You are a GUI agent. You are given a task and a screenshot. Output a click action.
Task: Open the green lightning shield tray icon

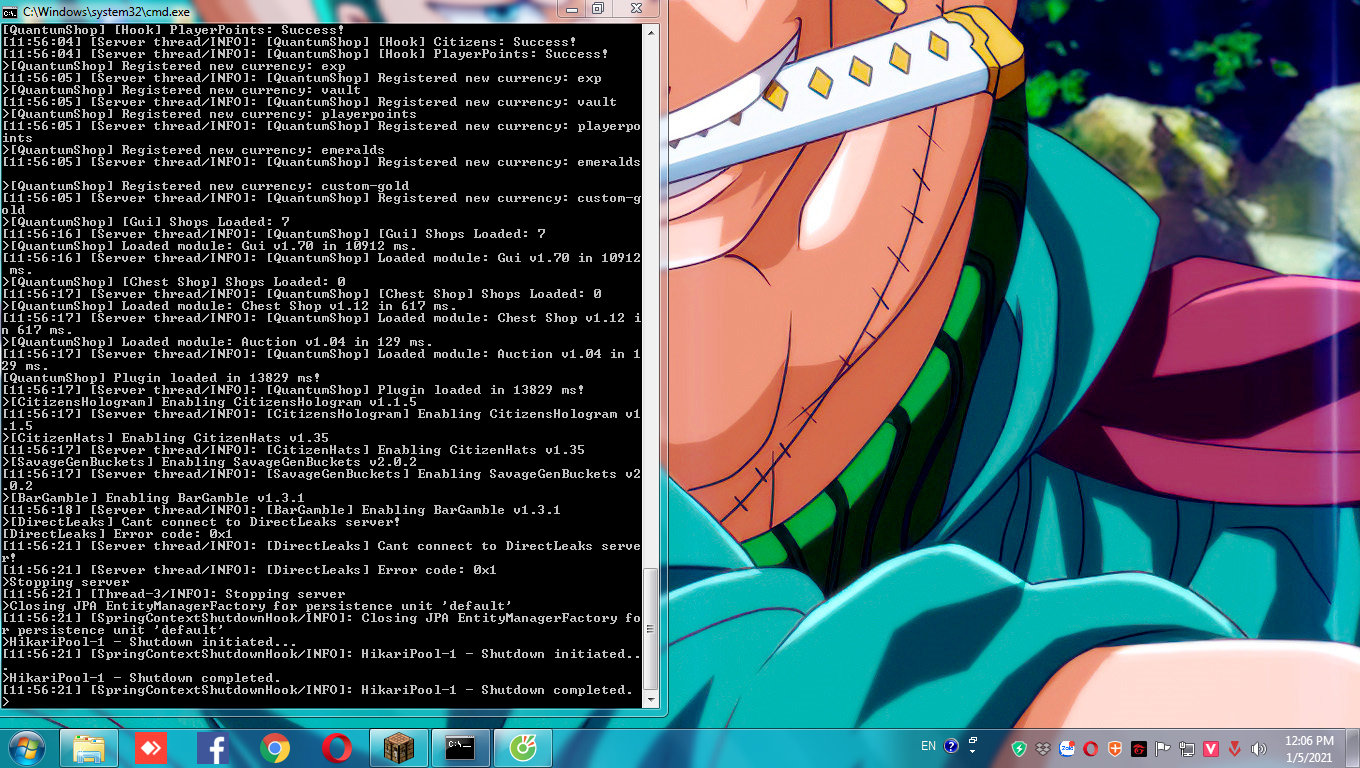(1019, 748)
